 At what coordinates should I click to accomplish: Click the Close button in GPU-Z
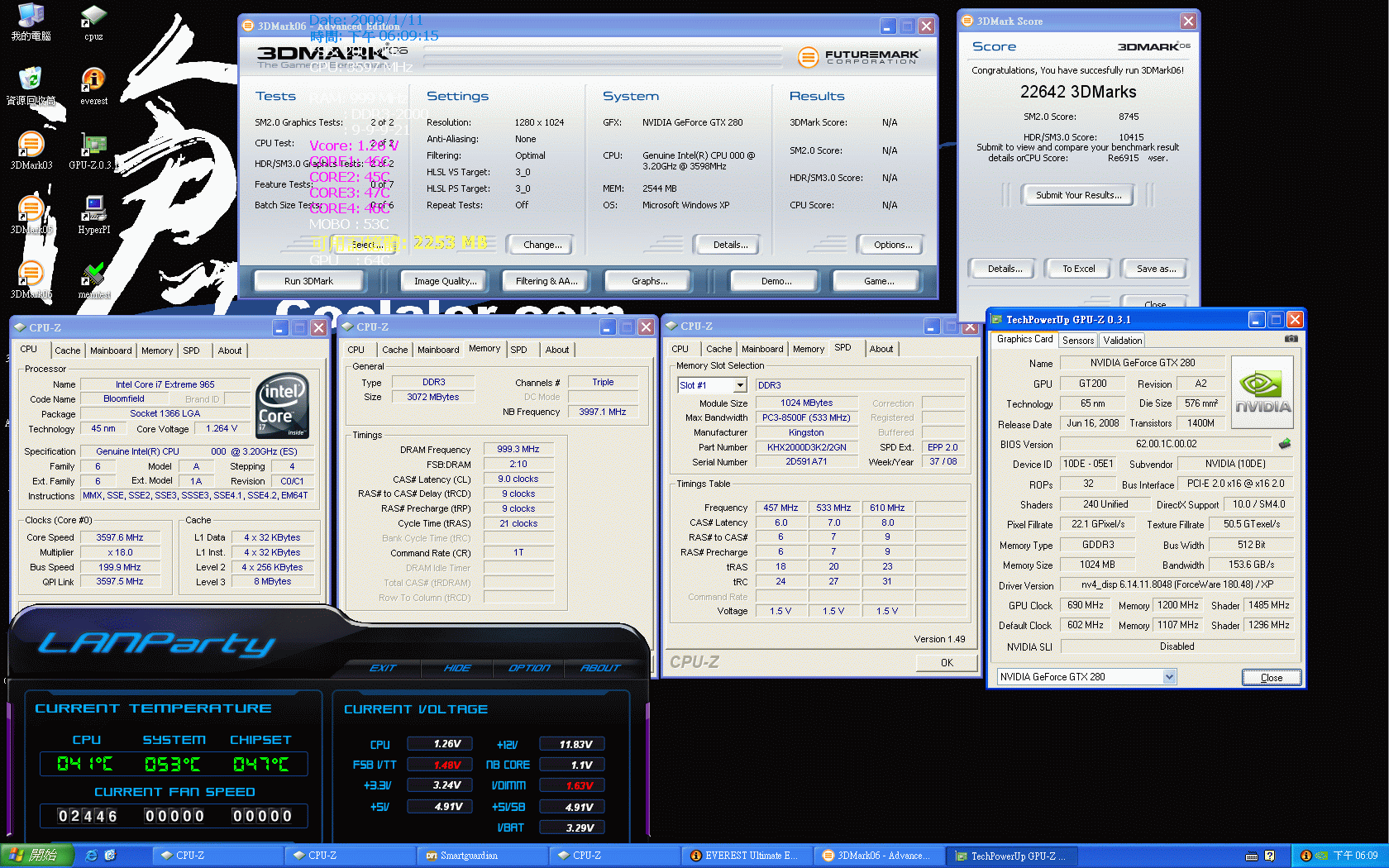(1272, 677)
